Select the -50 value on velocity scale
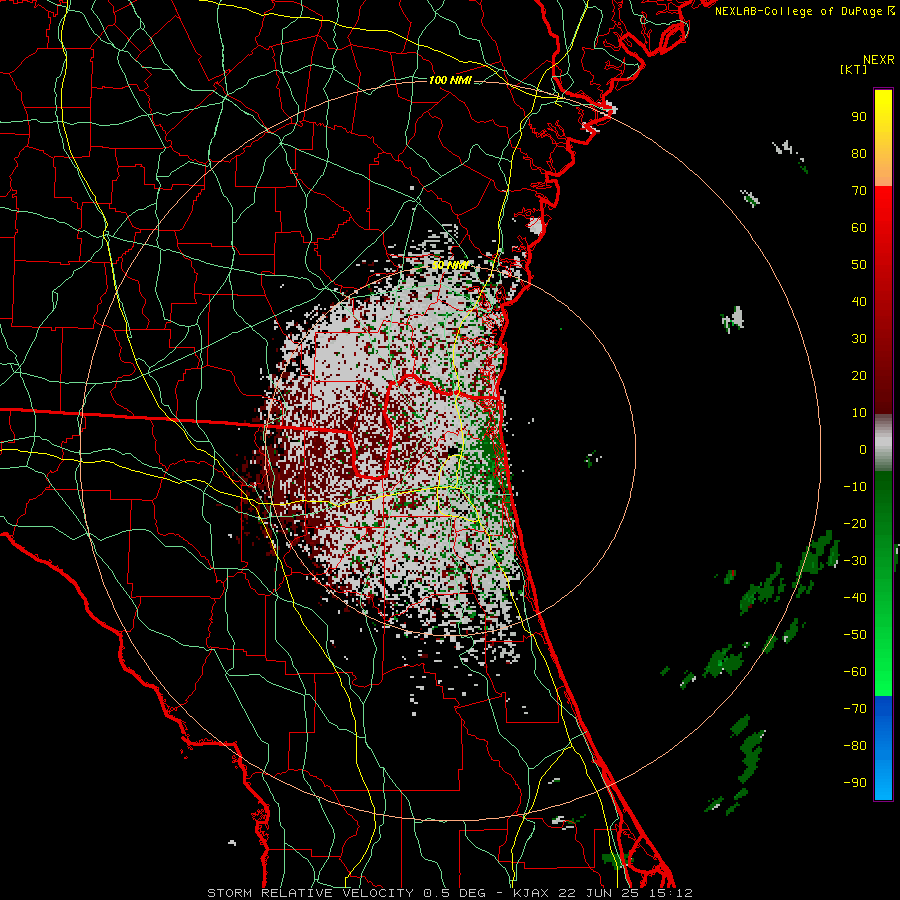 [855, 635]
